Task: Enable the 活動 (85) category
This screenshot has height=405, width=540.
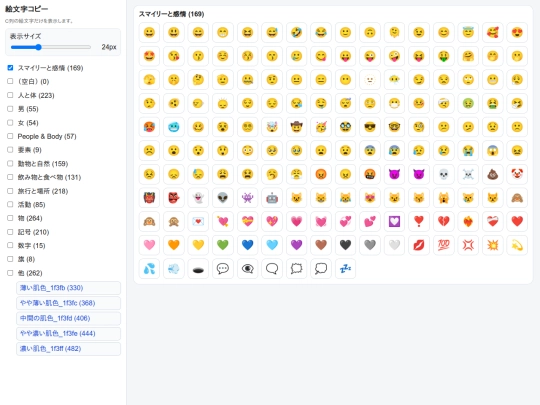Action: (x=10, y=204)
